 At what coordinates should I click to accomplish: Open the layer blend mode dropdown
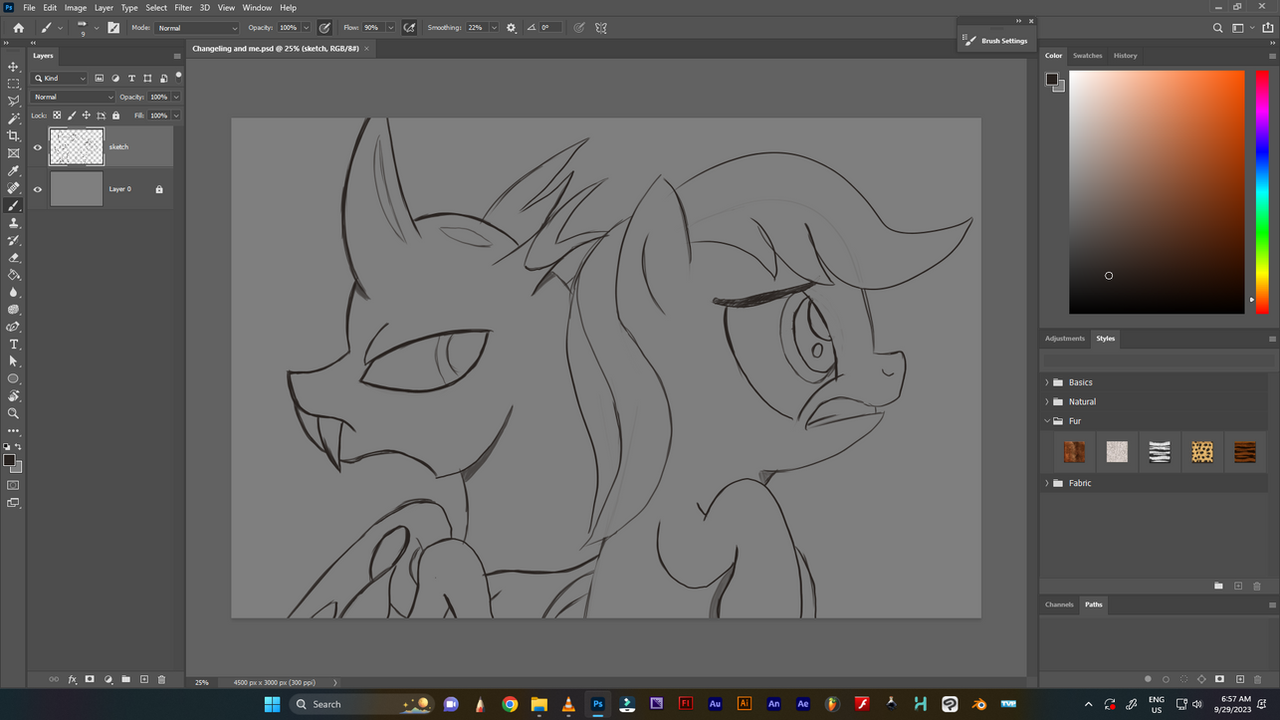pos(73,97)
